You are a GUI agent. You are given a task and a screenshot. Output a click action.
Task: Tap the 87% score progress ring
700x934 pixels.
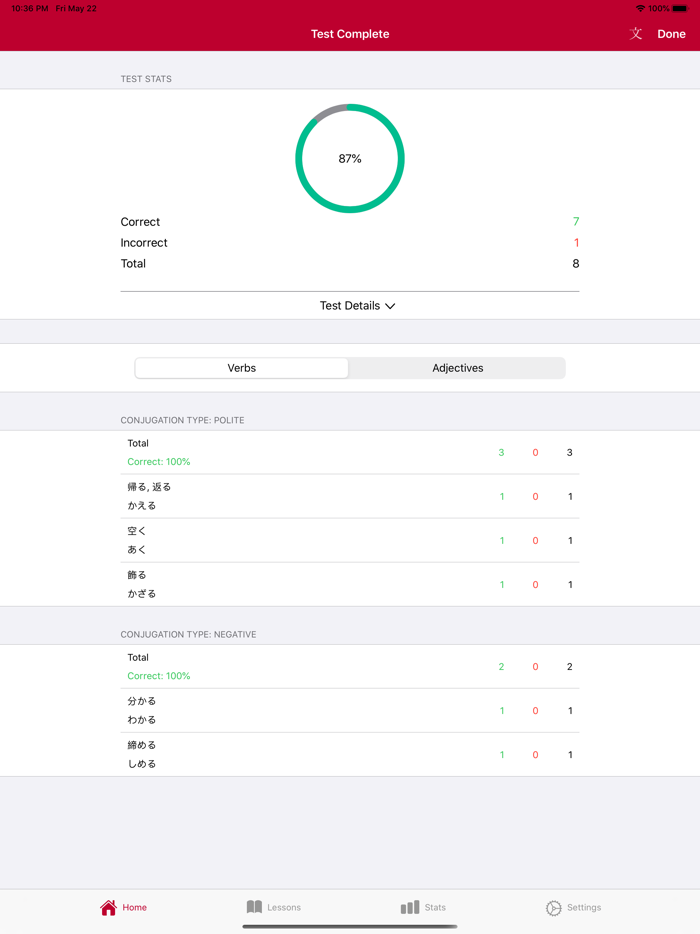350,158
